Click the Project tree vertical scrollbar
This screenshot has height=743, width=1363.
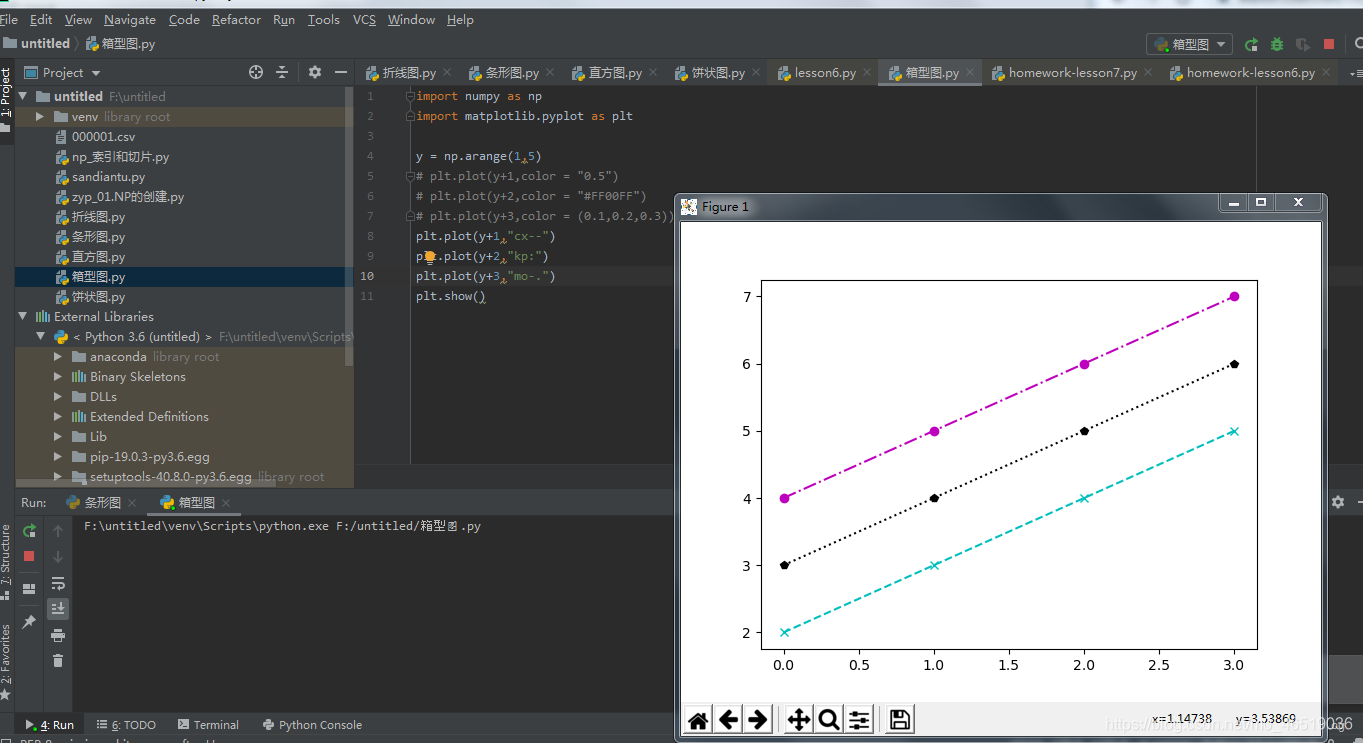tap(349, 225)
